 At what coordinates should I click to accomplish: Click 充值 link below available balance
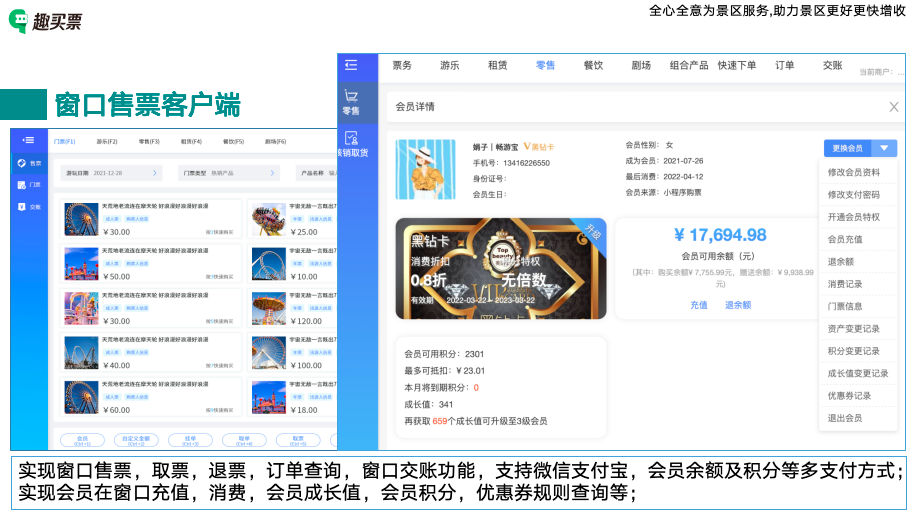[x=699, y=305]
